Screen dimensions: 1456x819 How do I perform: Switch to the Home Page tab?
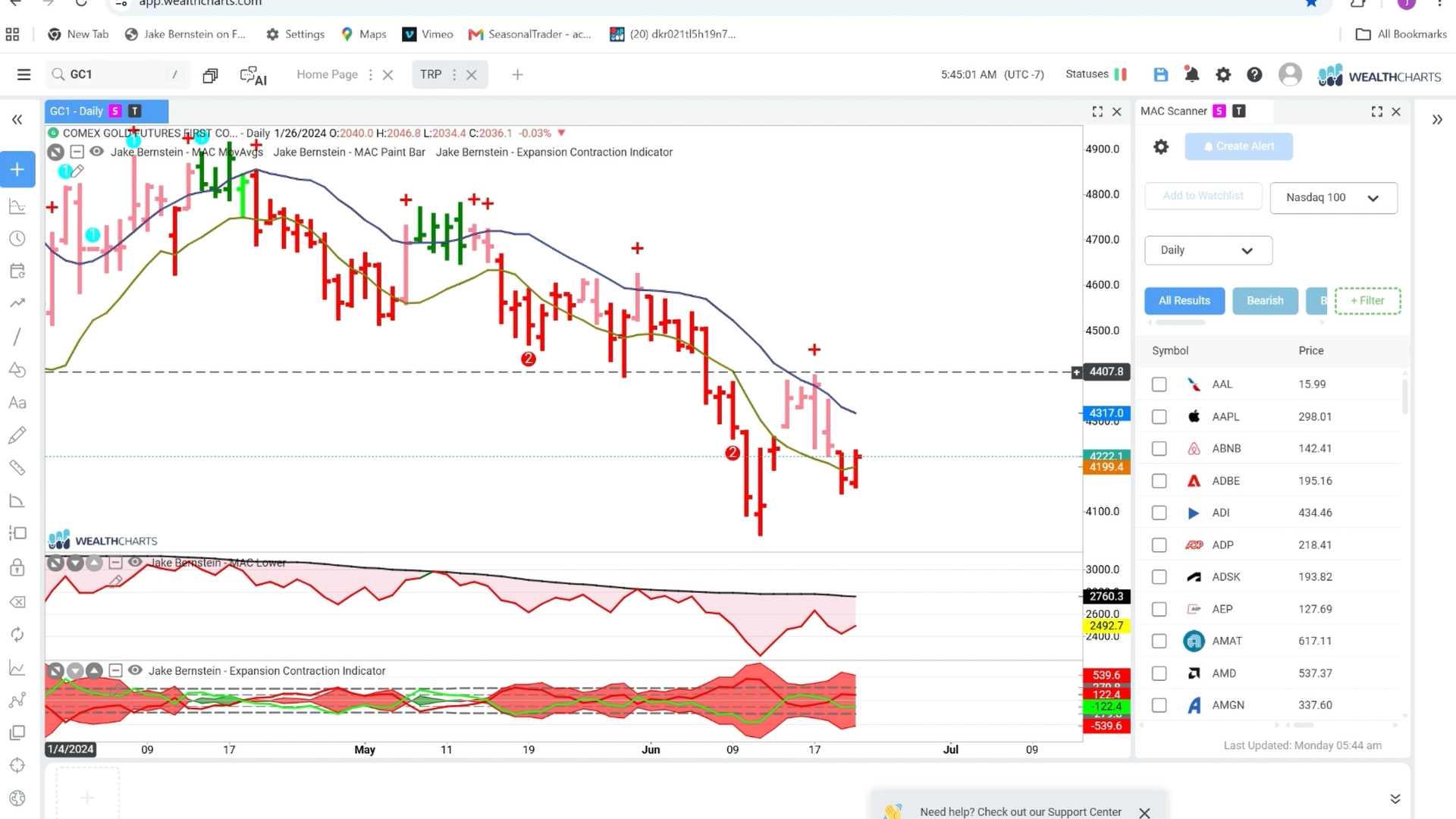click(327, 74)
